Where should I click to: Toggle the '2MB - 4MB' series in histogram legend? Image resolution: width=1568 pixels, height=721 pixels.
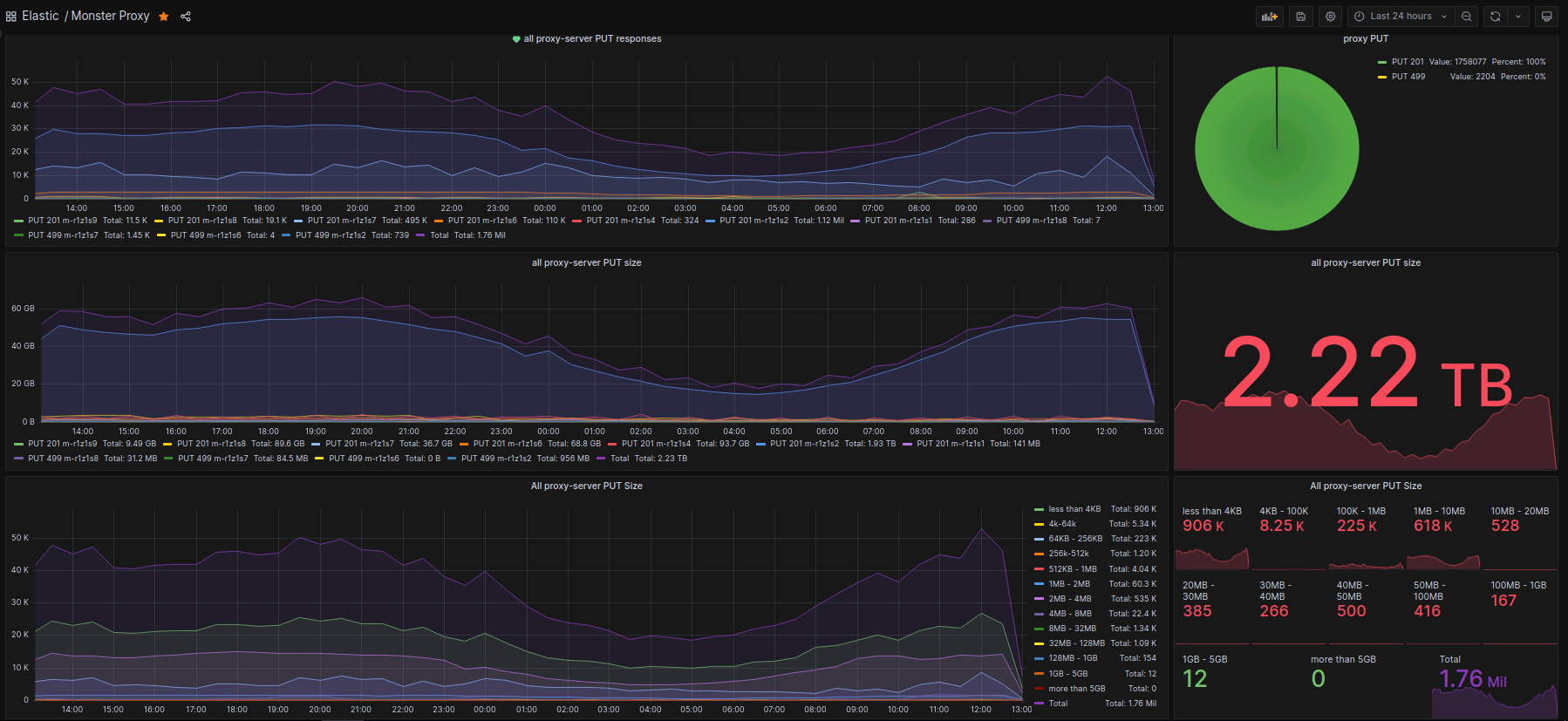1070,599
